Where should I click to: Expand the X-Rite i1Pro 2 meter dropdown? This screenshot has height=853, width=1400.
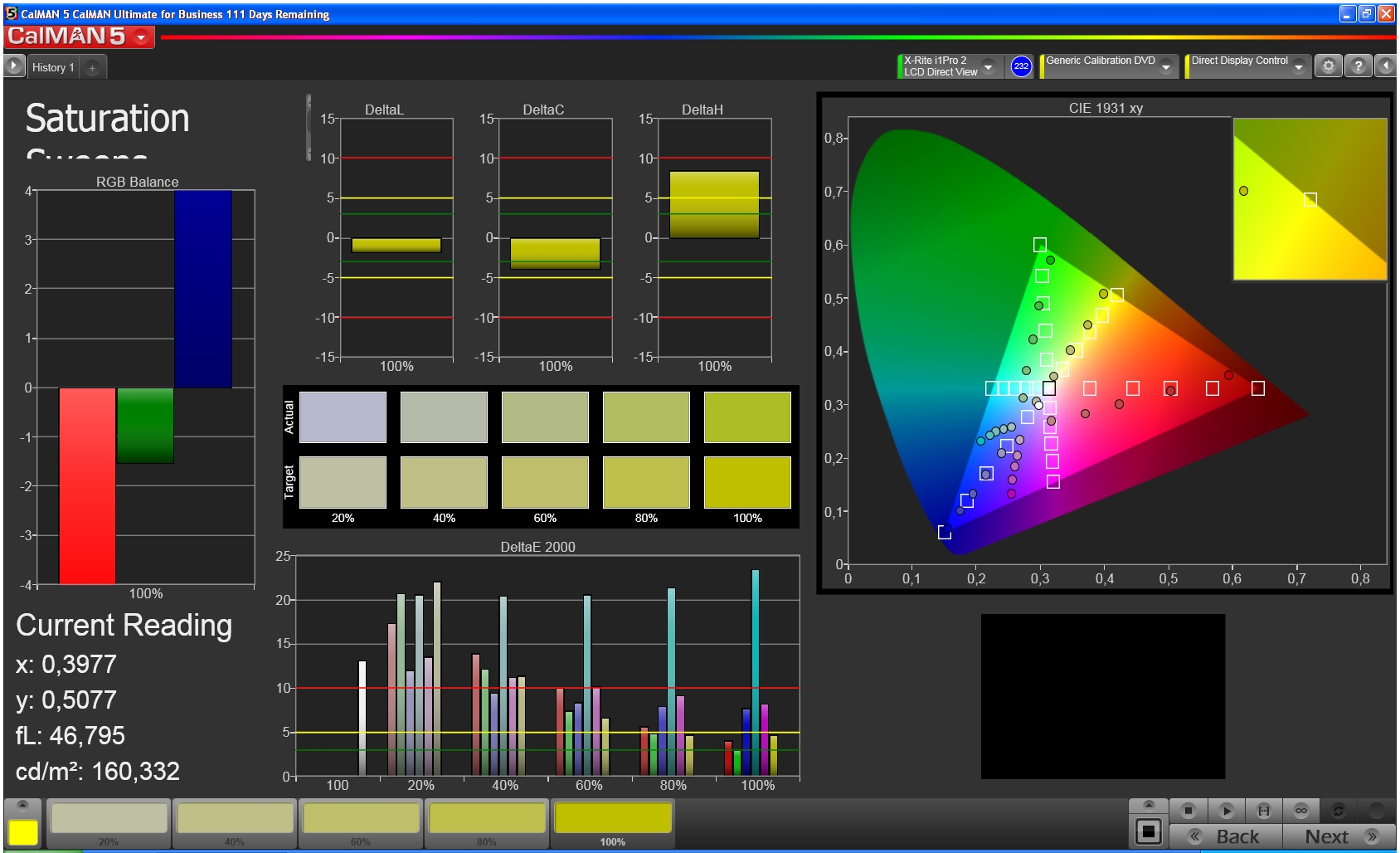988,66
